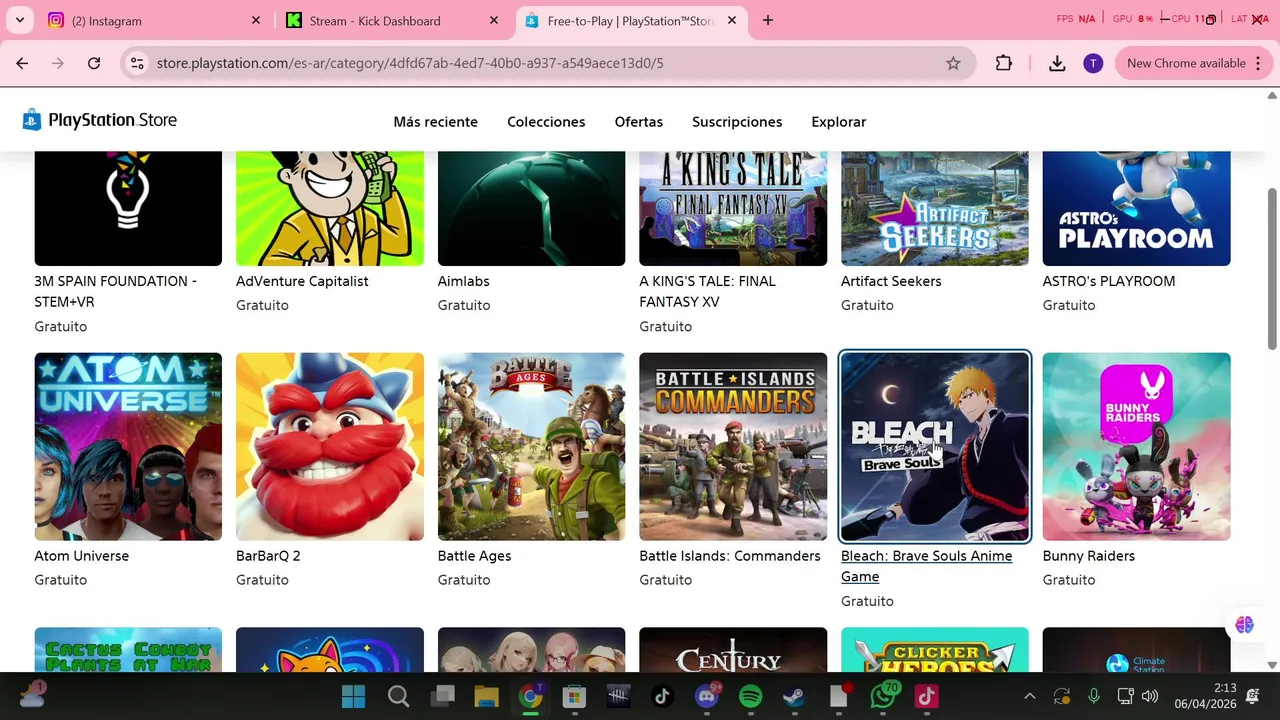Select Artifact Seekers cover image

click(935, 208)
